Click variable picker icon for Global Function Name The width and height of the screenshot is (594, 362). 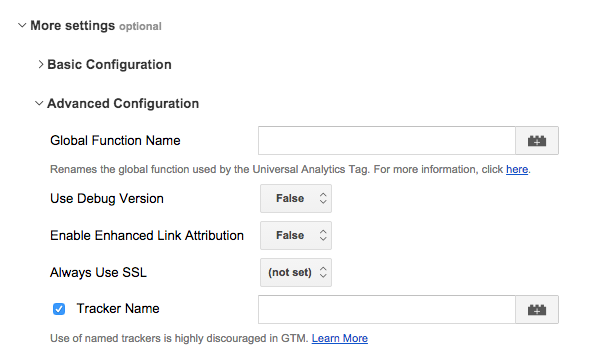537,141
